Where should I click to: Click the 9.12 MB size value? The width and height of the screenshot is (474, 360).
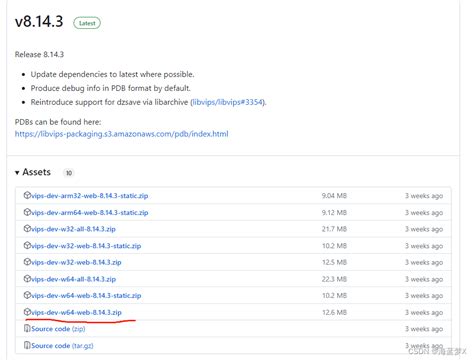tap(334, 212)
